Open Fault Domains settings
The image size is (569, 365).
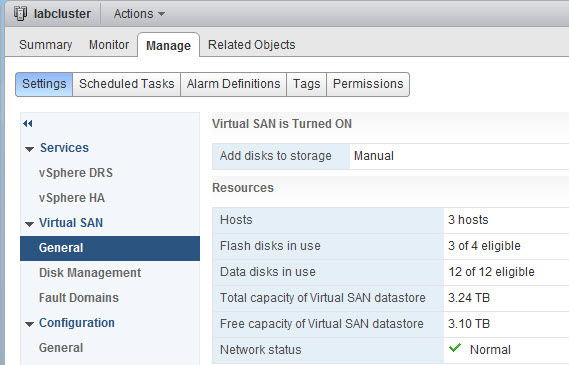79,298
